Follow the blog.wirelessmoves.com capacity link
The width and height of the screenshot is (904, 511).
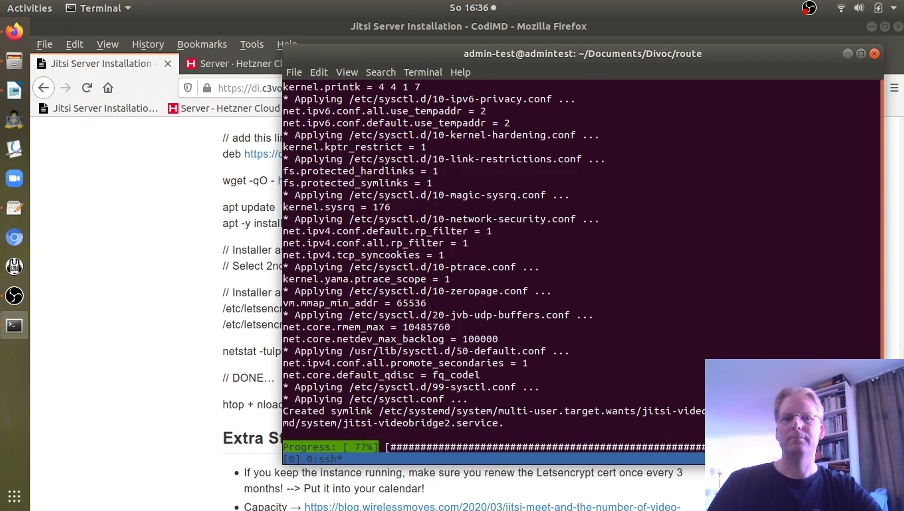click(x=492, y=506)
